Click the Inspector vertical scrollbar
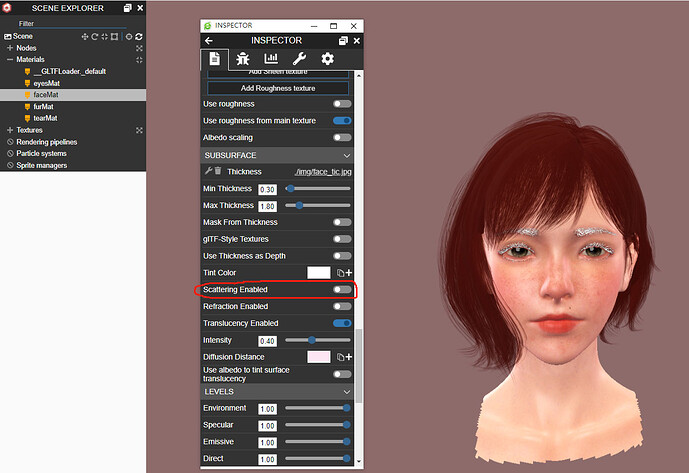 tap(359, 365)
